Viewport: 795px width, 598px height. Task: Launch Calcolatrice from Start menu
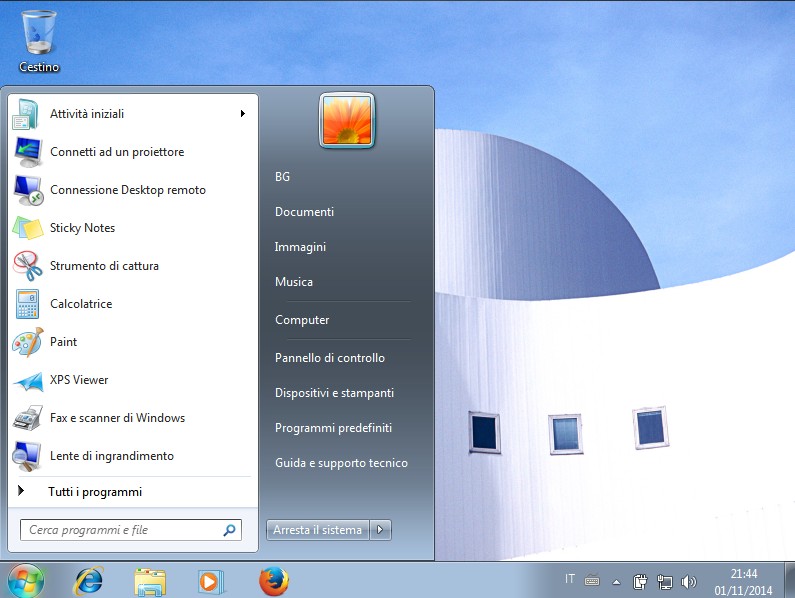pos(133,304)
